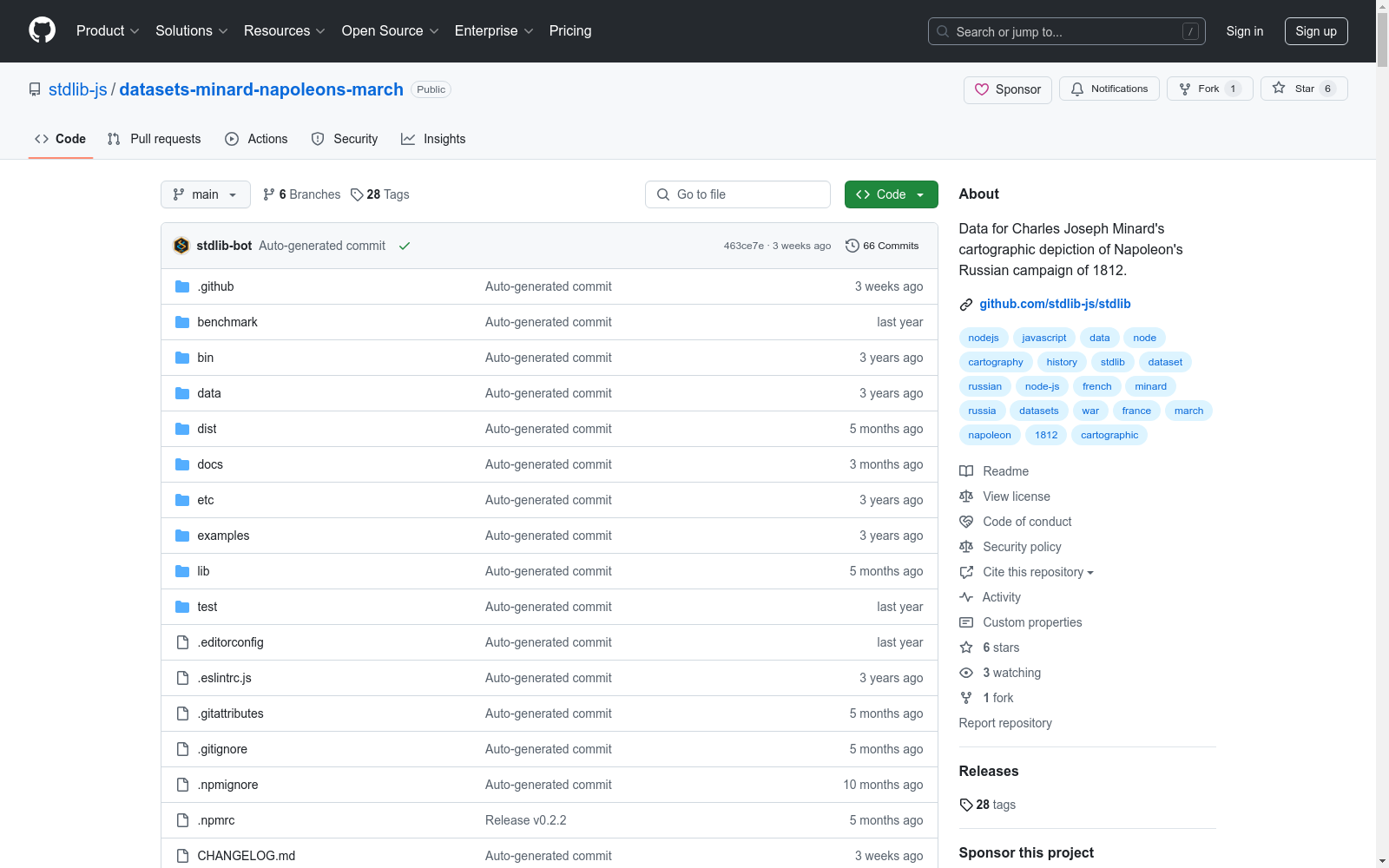Open the Solutions dropdown menu
Image resolution: width=1389 pixels, height=868 pixels.
coord(191,30)
